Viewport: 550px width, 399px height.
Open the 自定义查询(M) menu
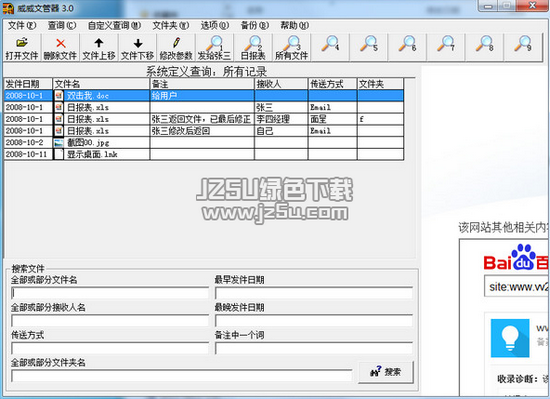click(114, 26)
